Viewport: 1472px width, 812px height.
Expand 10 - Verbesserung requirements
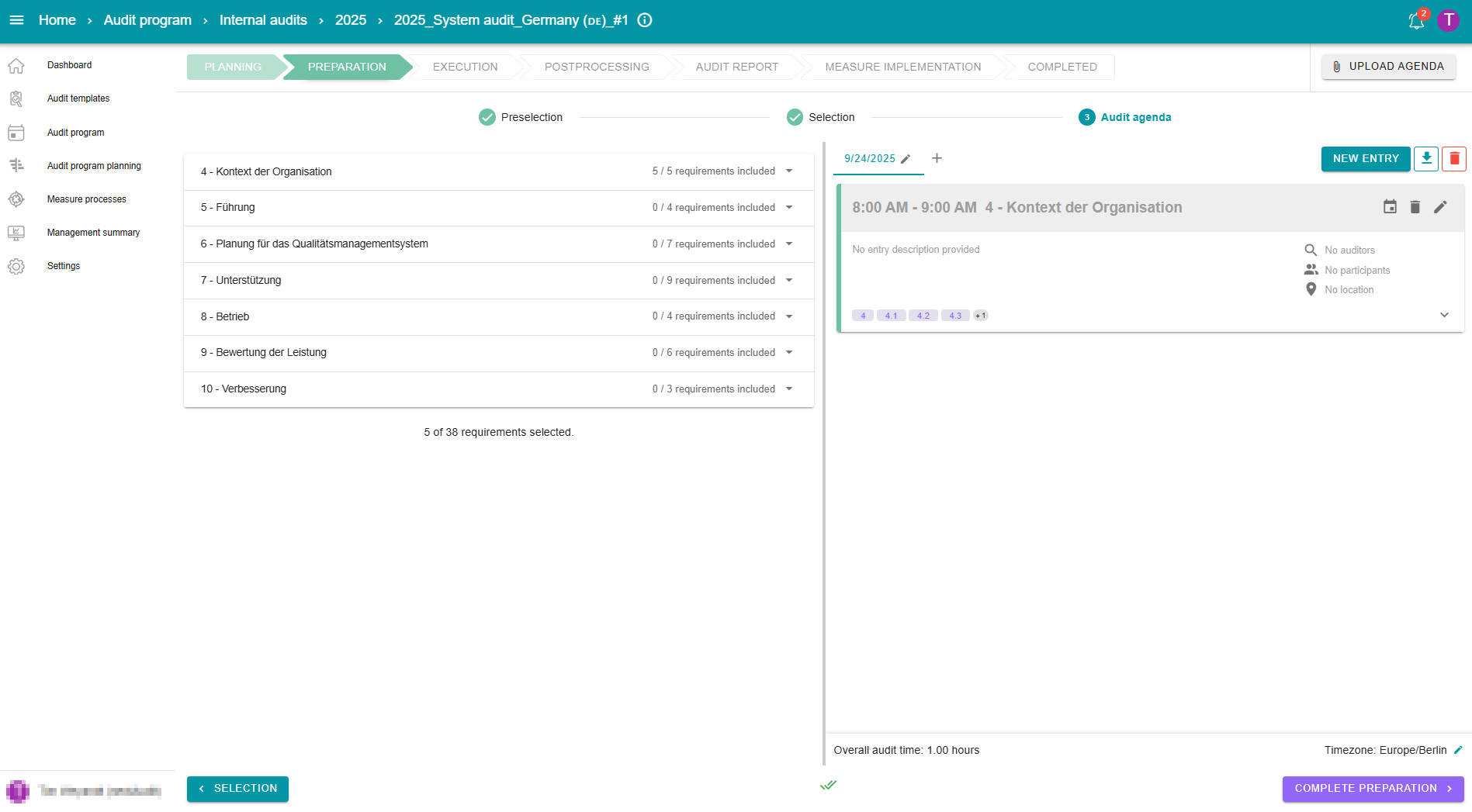click(x=789, y=389)
